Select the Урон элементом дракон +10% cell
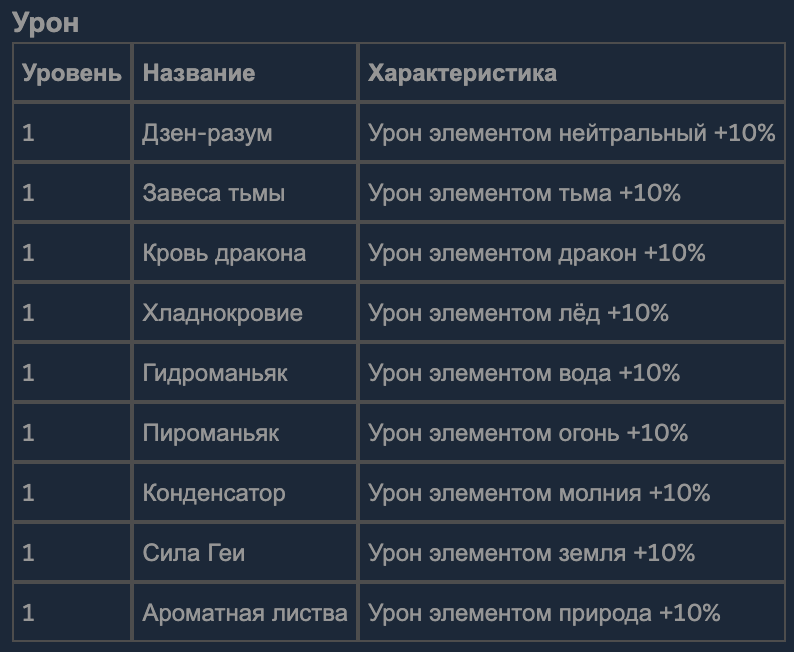 [x=572, y=253]
